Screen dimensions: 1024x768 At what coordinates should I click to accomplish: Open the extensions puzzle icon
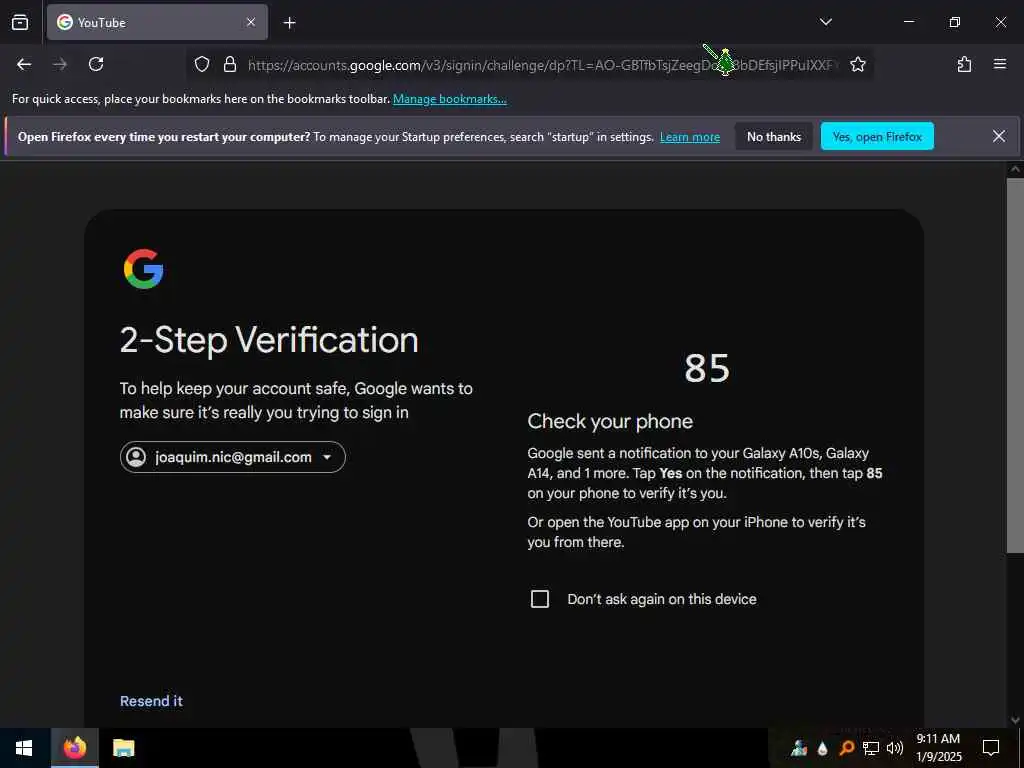tap(964, 64)
